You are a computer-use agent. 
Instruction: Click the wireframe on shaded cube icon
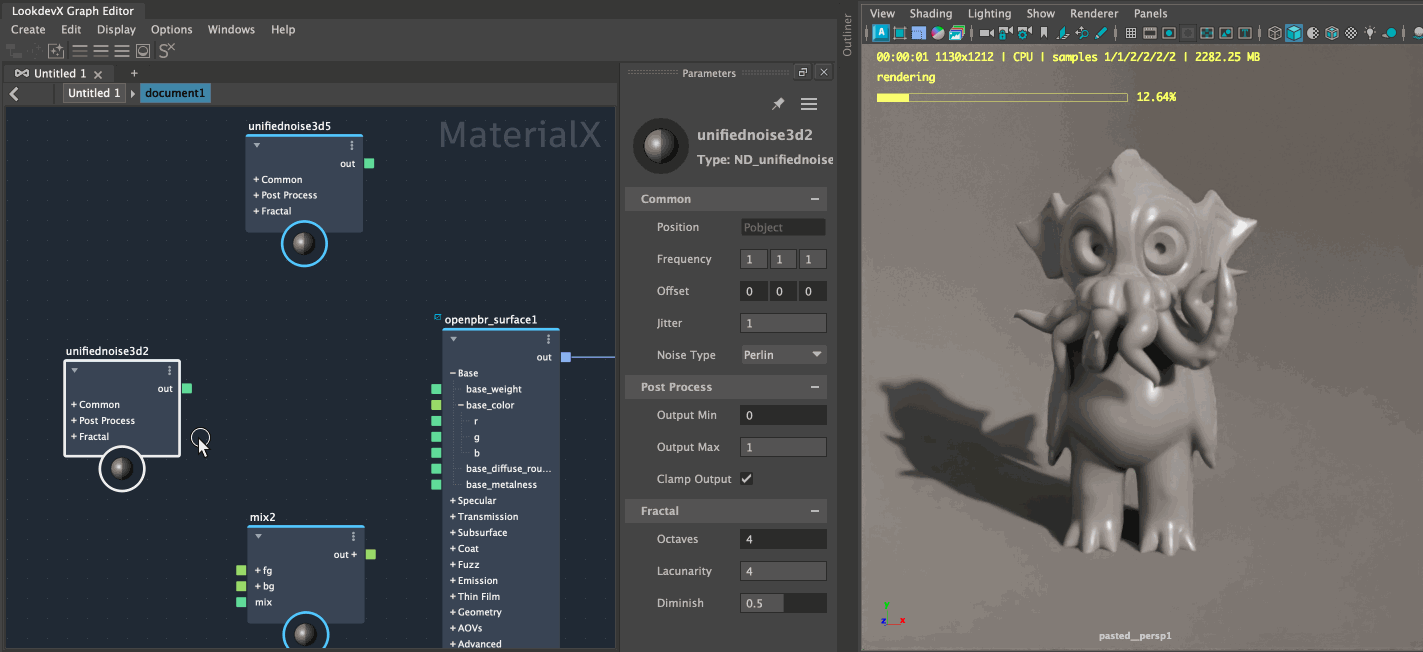[1332, 33]
